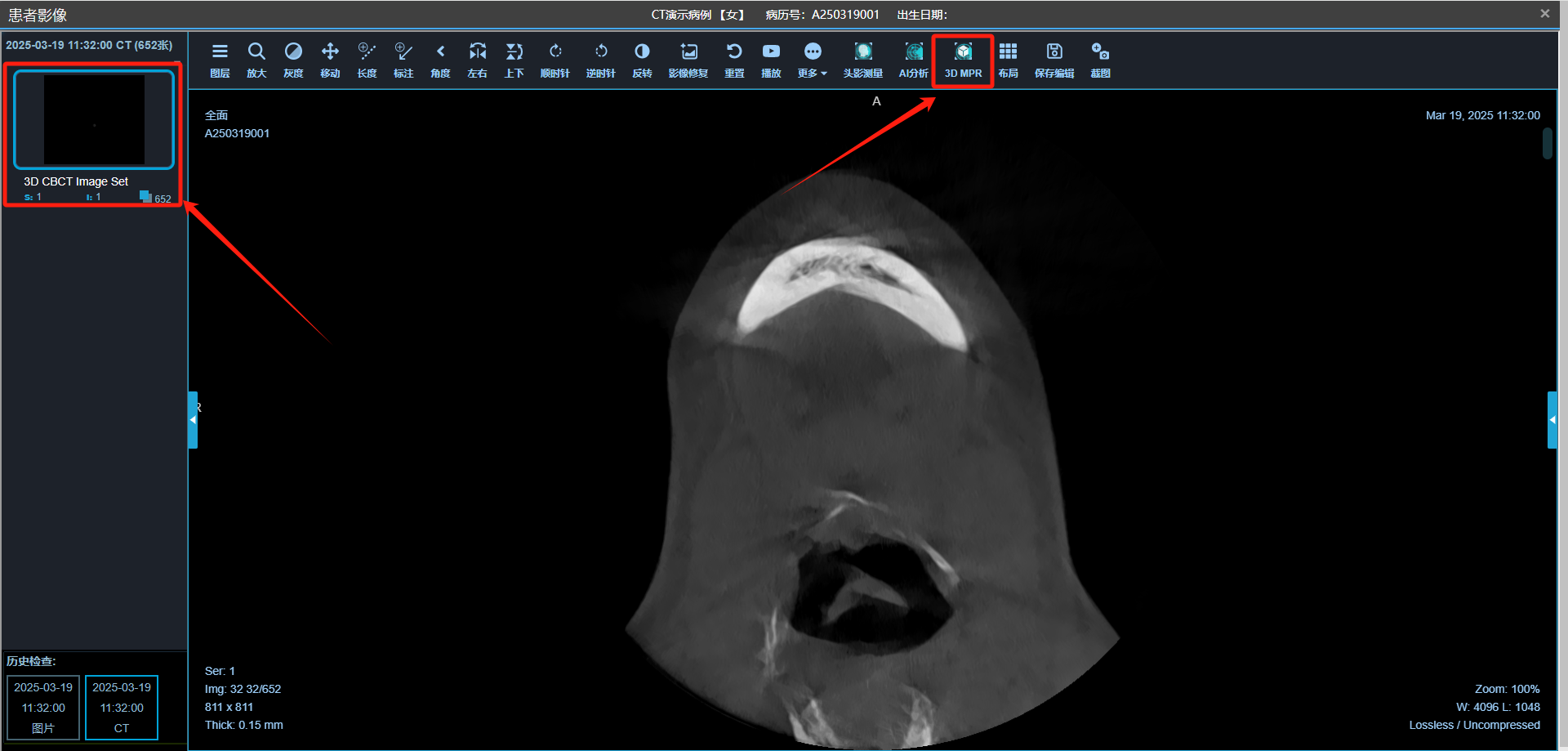1568x751 pixels.
Task: Switch to the 2025-03-19 CT history exam
Action: [121, 706]
